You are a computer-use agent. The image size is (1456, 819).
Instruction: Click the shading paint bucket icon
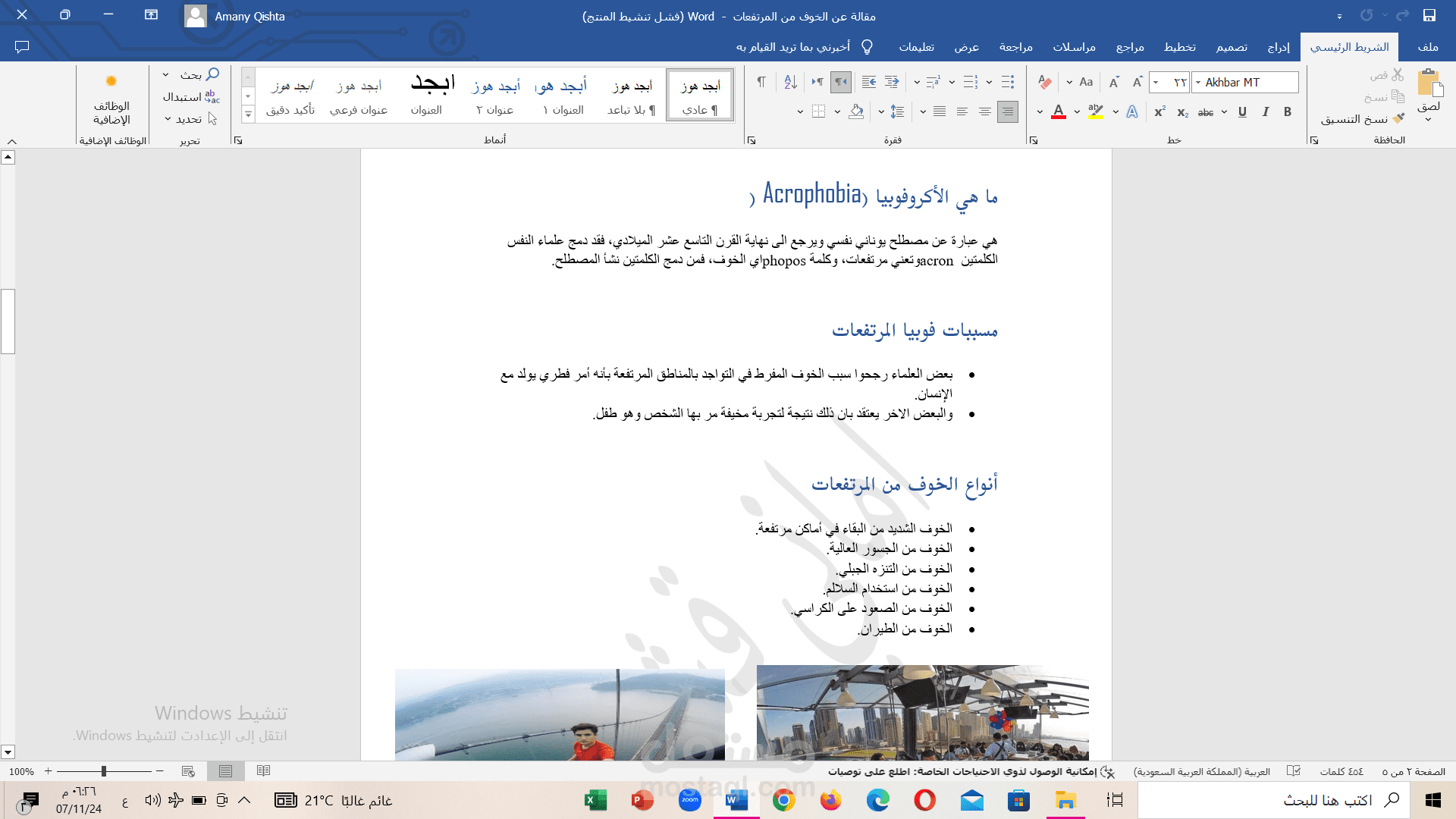[x=856, y=112]
